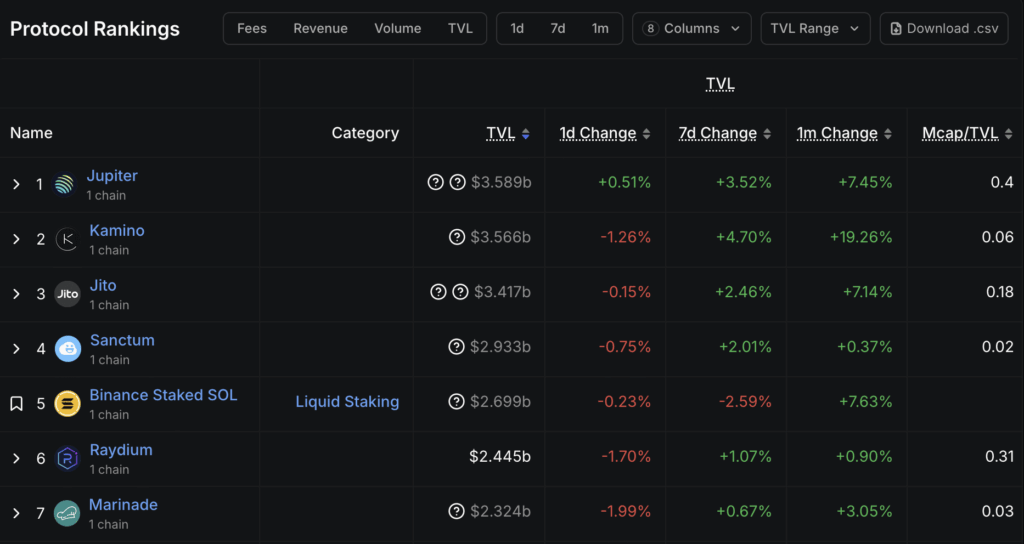1024x544 pixels.
Task: Select the 7d time period tab
Action: tap(558, 28)
